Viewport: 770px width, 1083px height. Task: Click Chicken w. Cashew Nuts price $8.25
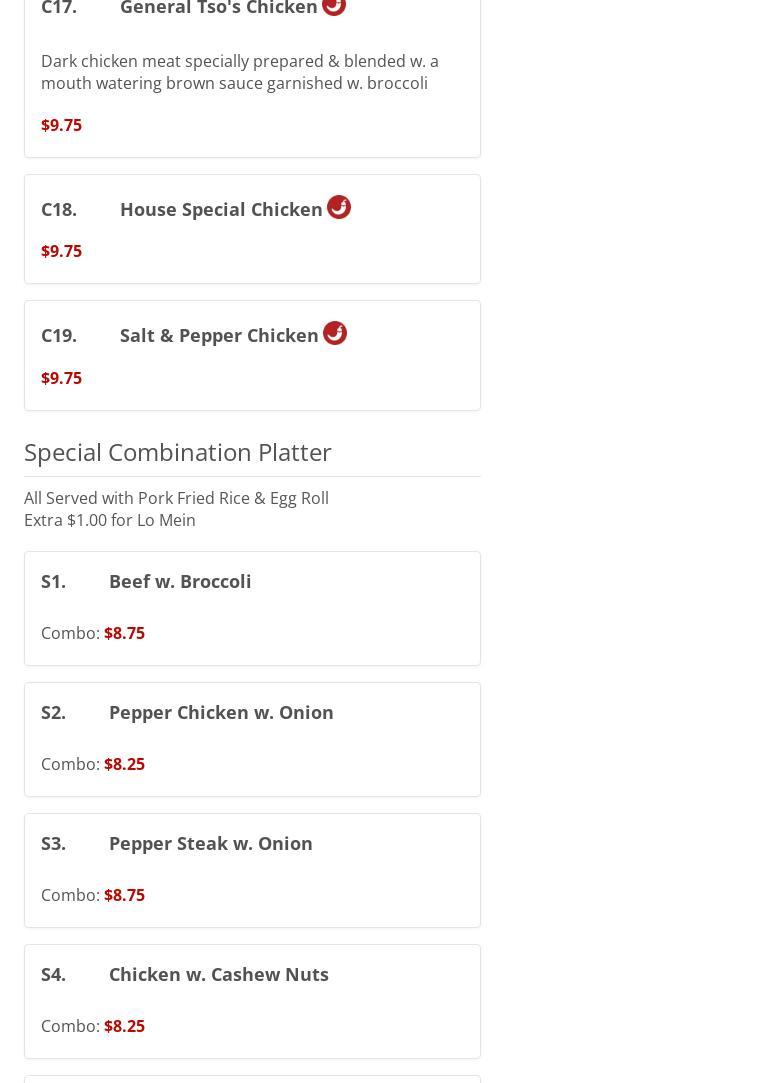(x=124, y=1027)
